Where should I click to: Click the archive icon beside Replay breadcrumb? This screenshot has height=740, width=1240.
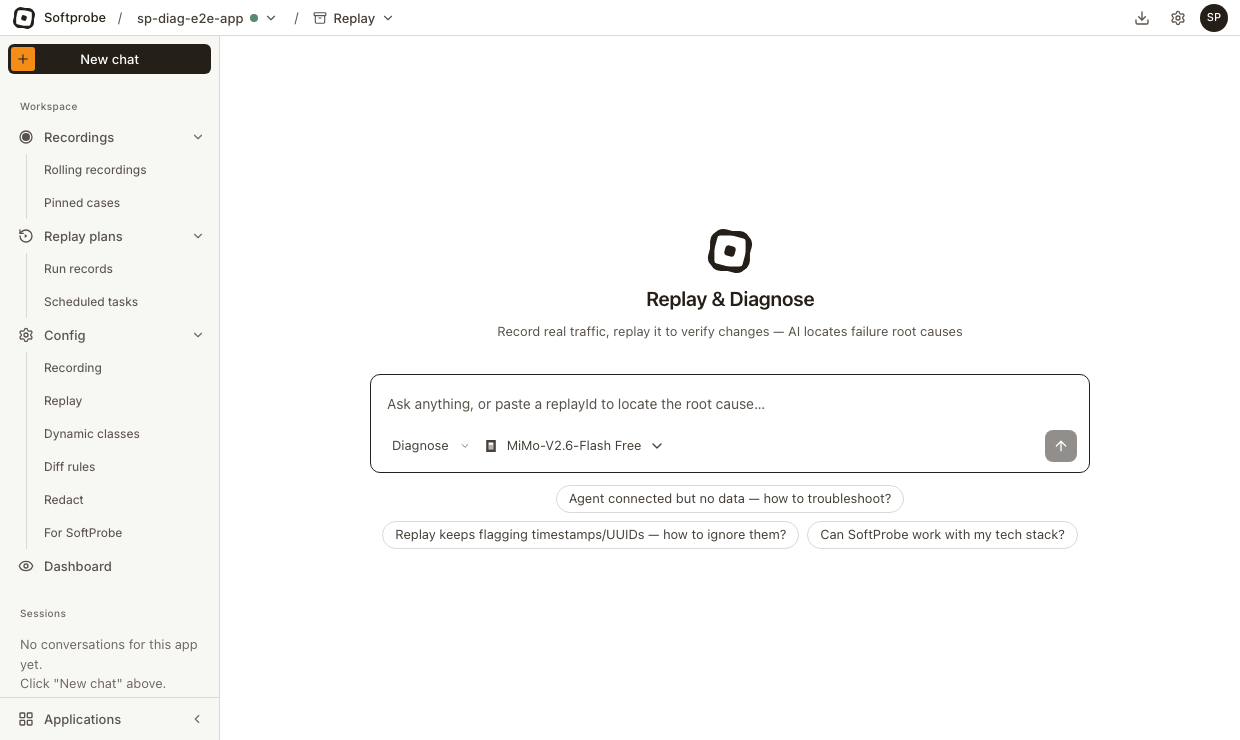pyautogui.click(x=320, y=18)
